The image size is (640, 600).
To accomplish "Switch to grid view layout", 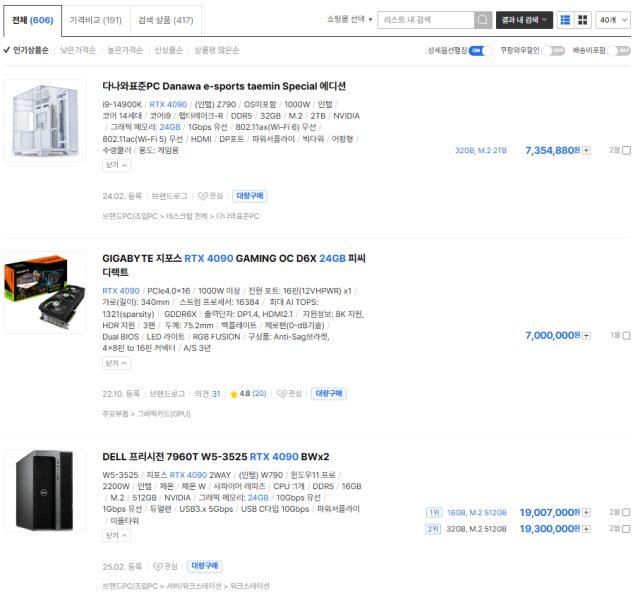I will (582, 20).
